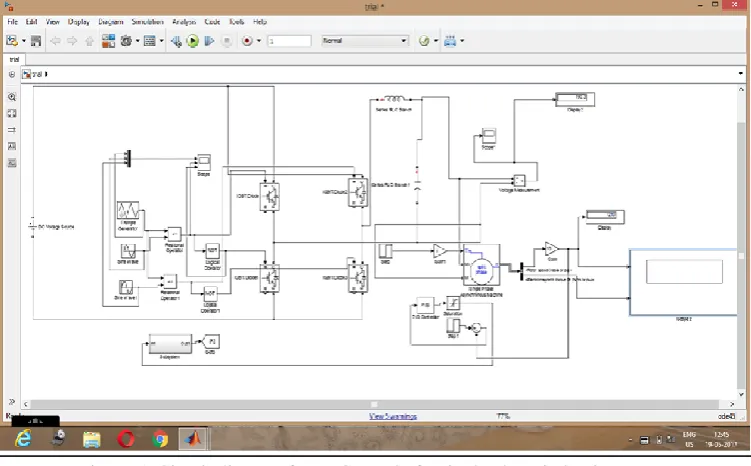Screen dimensions: 751x466
Task: Click the Step Back toolbar icon
Action: pos(176,41)
